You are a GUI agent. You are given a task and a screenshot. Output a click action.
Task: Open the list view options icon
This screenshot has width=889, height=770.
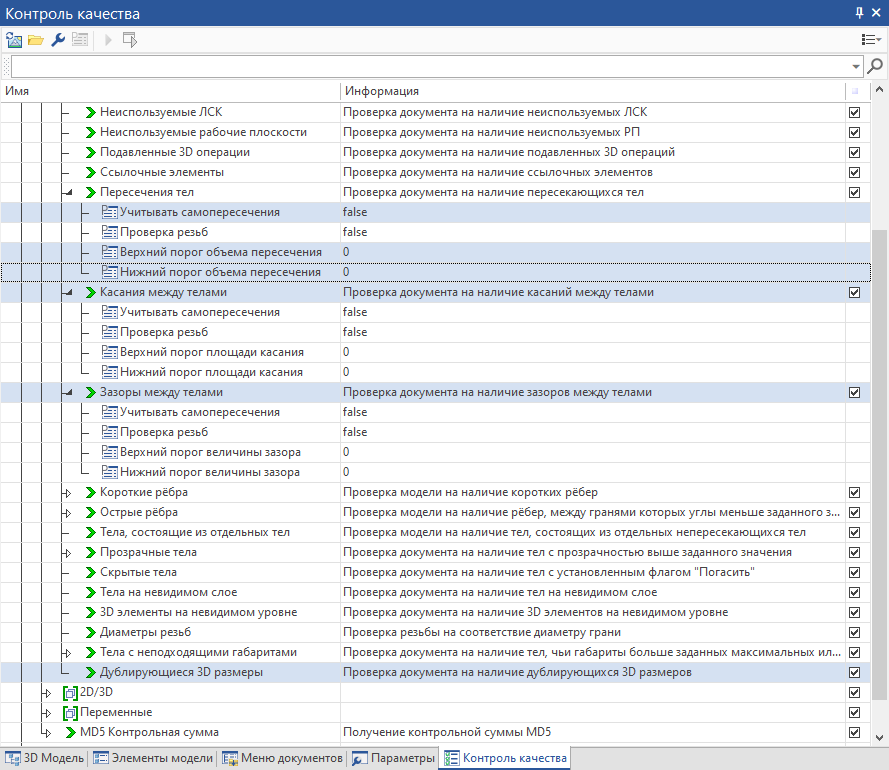(x=871, y=40)
